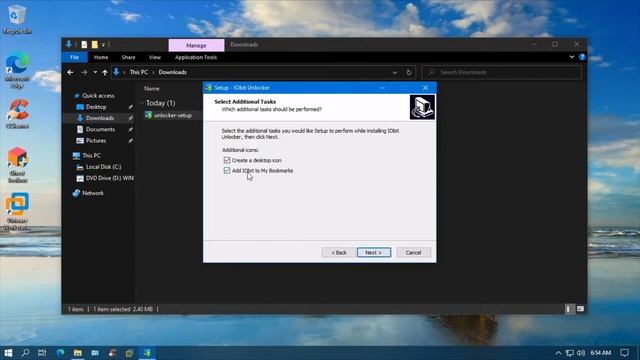Image resolution: width=640 pixels, height=360 pixels.
Task: Click the IObit setup taskbar button
Action: click(147, 353)
